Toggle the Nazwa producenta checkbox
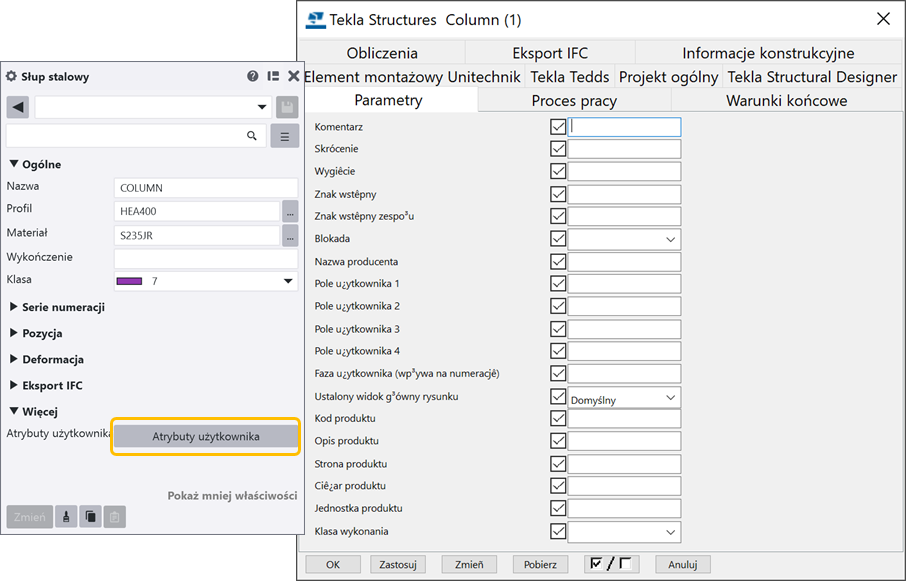This screenshot has width=906, height=581. point(558,262)
